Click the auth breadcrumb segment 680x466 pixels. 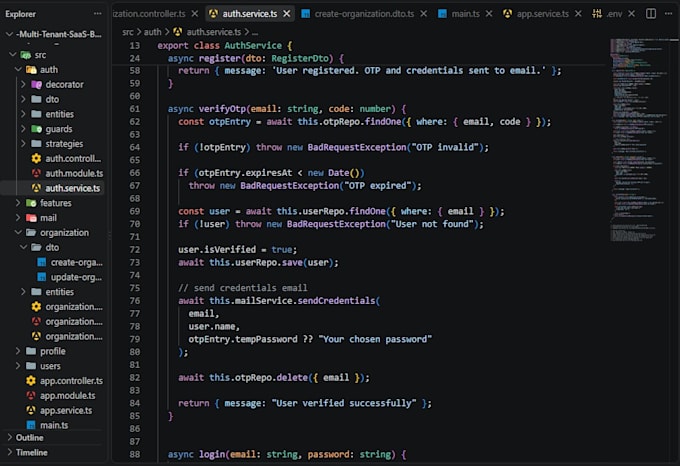[x=152, y=32]
